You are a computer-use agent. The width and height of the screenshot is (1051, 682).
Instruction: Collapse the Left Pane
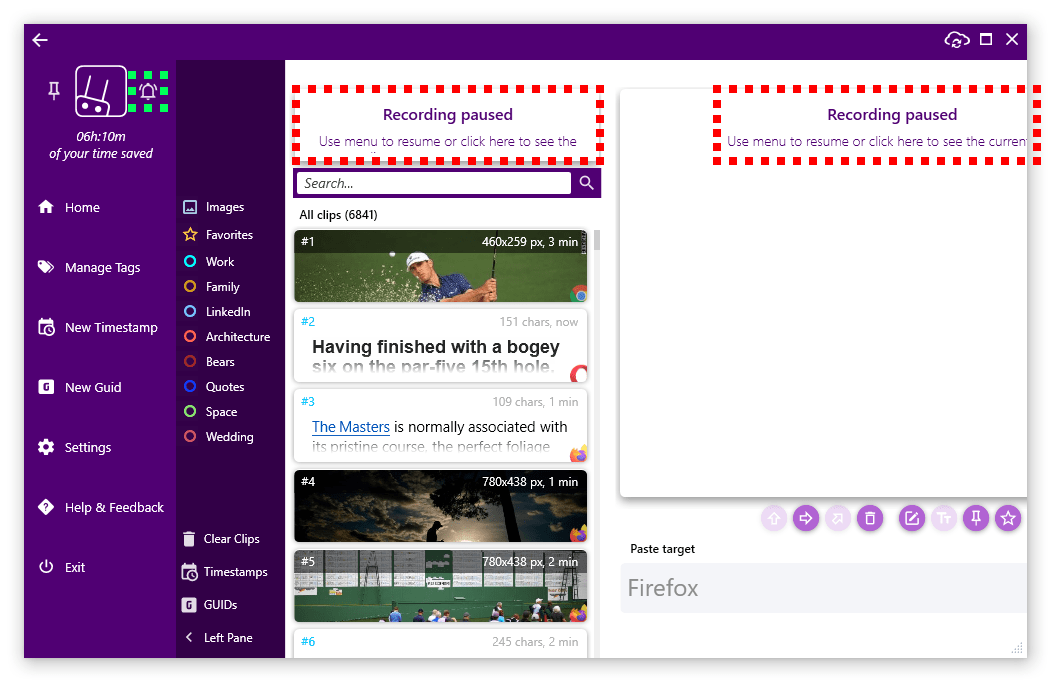coord(219,638)
